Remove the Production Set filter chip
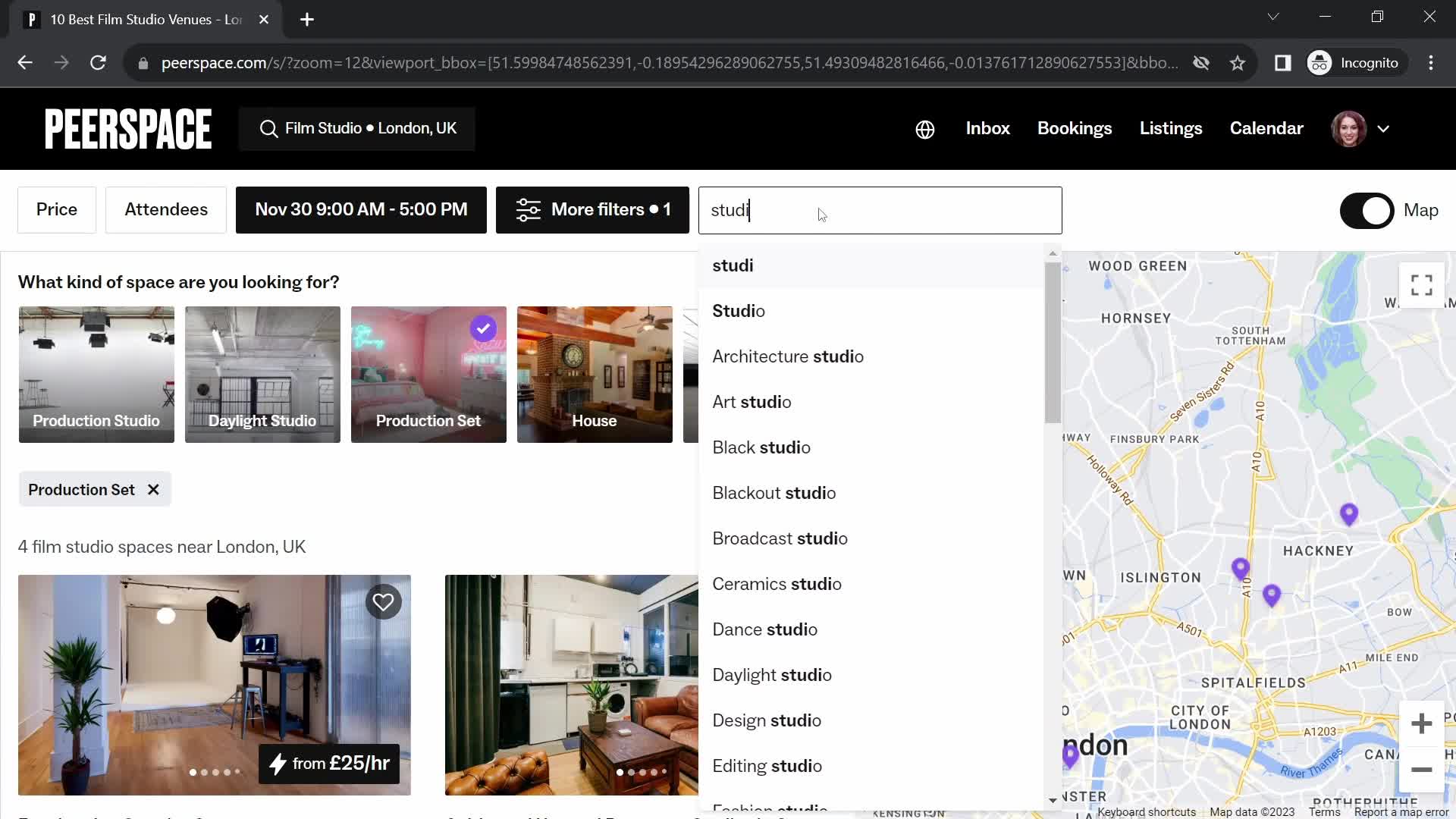This screenshot has width=1456, height=819. tap(153, 490)
